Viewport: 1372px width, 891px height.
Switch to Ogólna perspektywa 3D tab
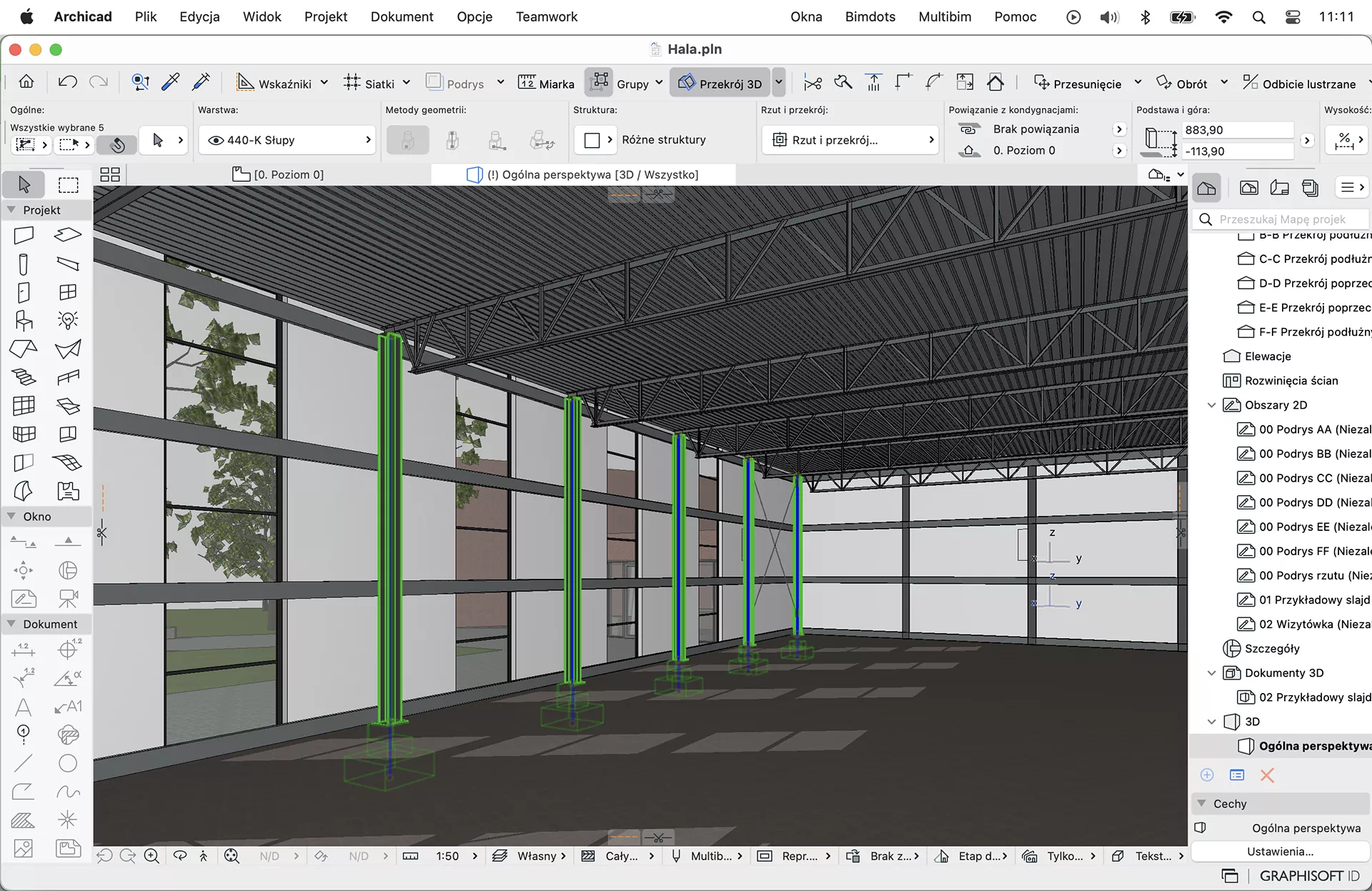[583, 174]
